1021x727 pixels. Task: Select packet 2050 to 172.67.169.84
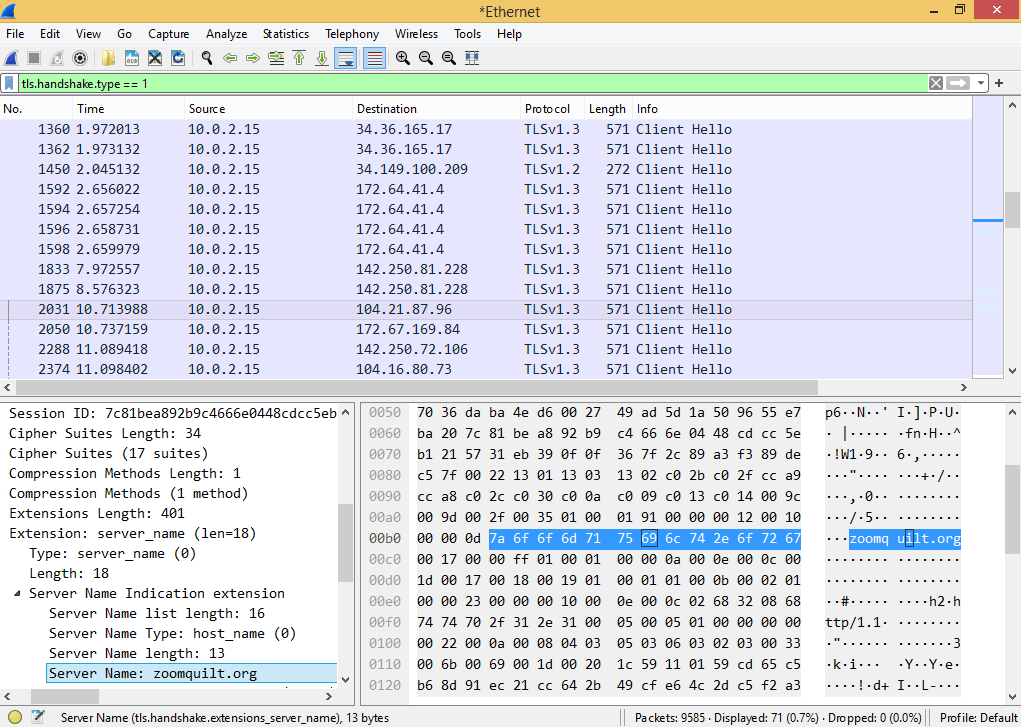click(x=400, y=329)
